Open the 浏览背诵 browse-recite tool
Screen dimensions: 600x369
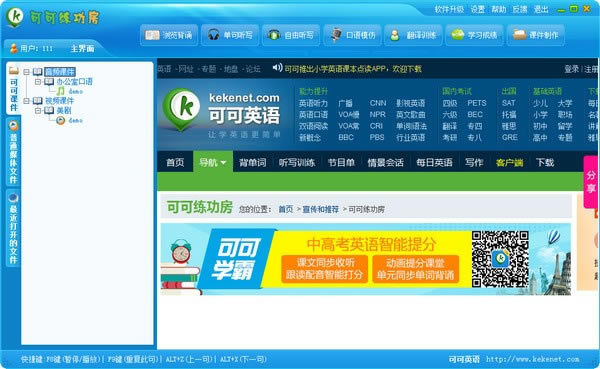(x=169, y=35)
